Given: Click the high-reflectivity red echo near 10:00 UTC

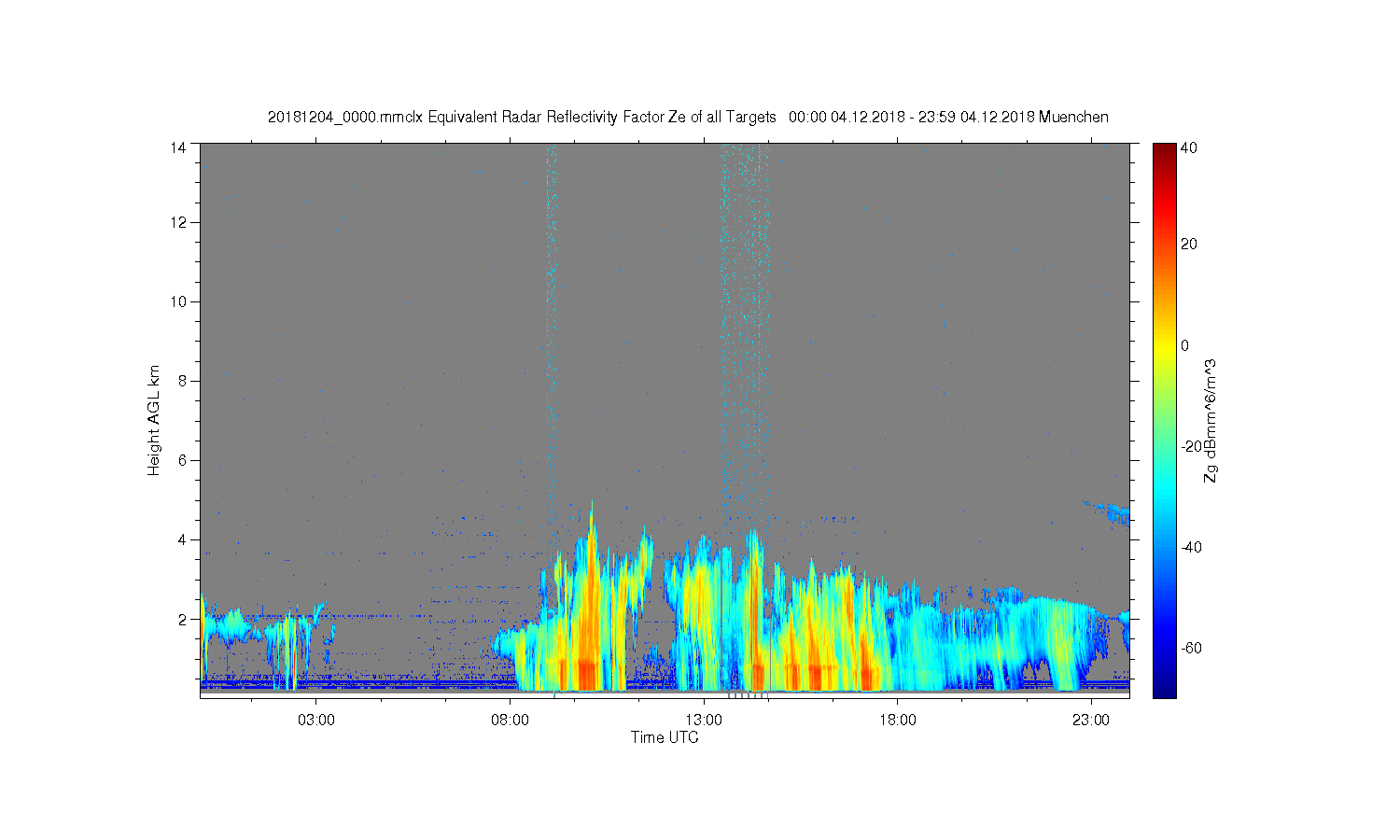Looking at the screenshot, I should [x=586, y=672].
